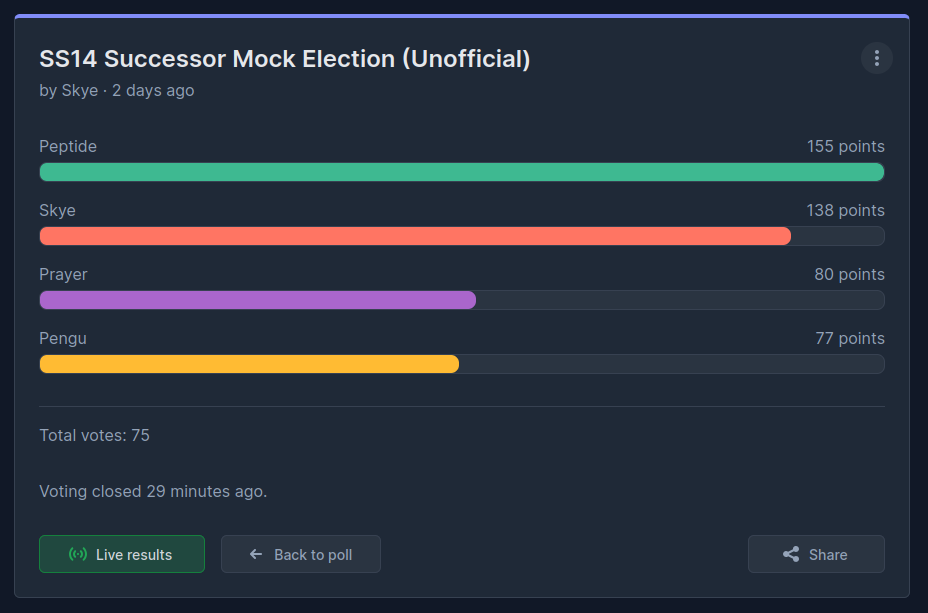Open Live results view

tap(122, 554)
